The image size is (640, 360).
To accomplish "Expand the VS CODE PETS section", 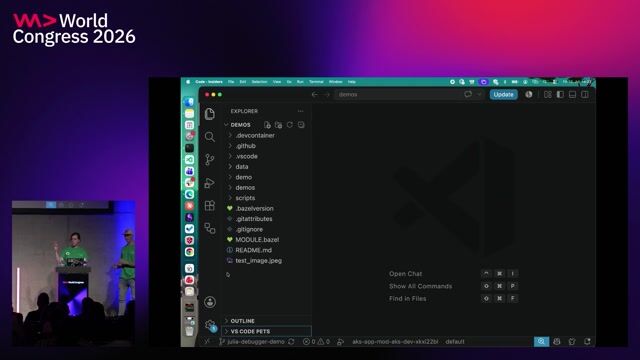I will pyautogui.click(x=267, y=331).
